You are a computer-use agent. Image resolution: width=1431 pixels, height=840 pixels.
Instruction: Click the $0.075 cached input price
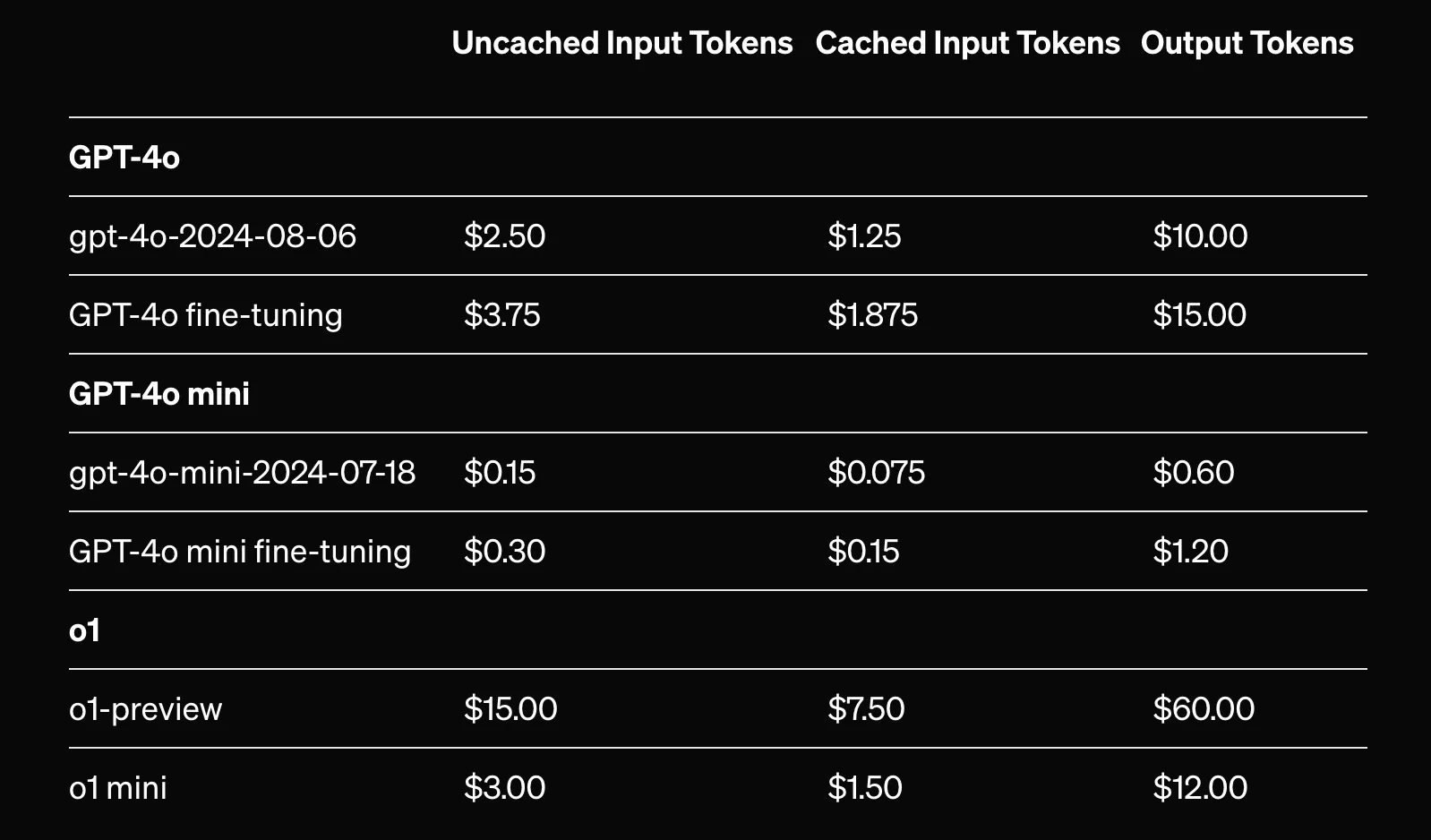[x=876, y=473]
